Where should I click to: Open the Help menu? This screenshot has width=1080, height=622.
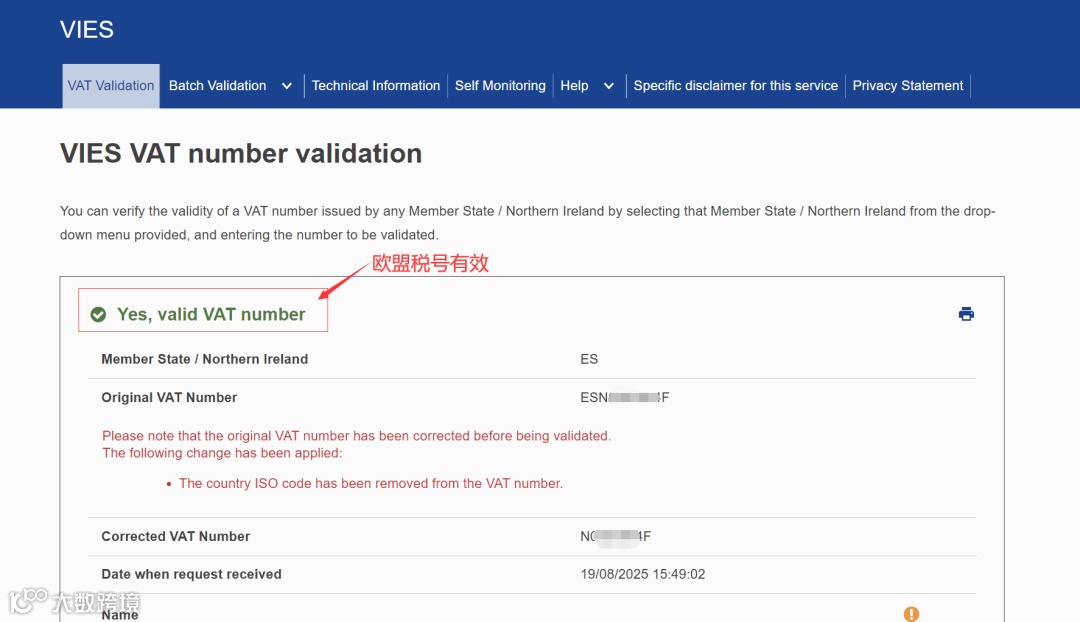point(574,86)
